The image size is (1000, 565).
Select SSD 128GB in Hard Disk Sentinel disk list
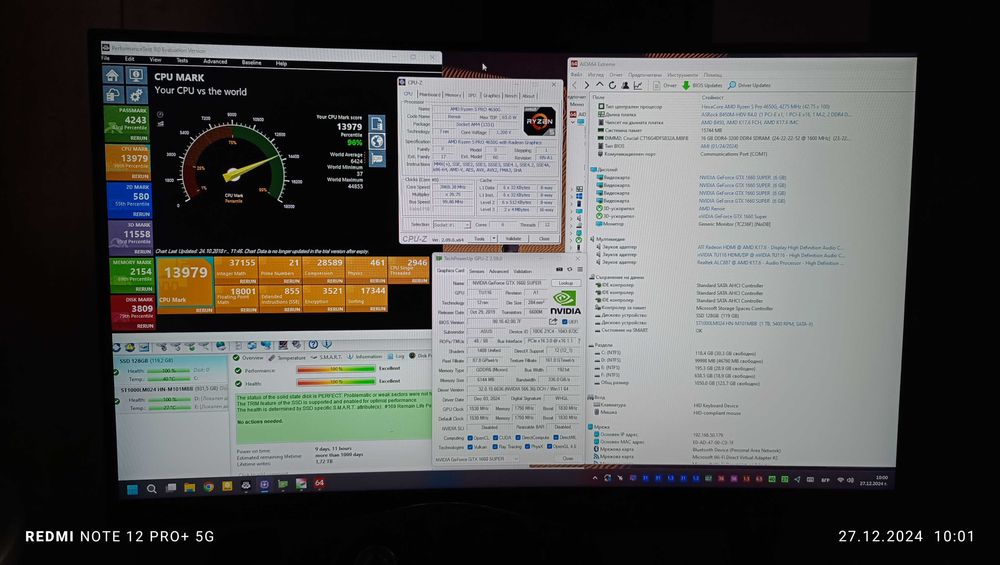click(170, 371)
